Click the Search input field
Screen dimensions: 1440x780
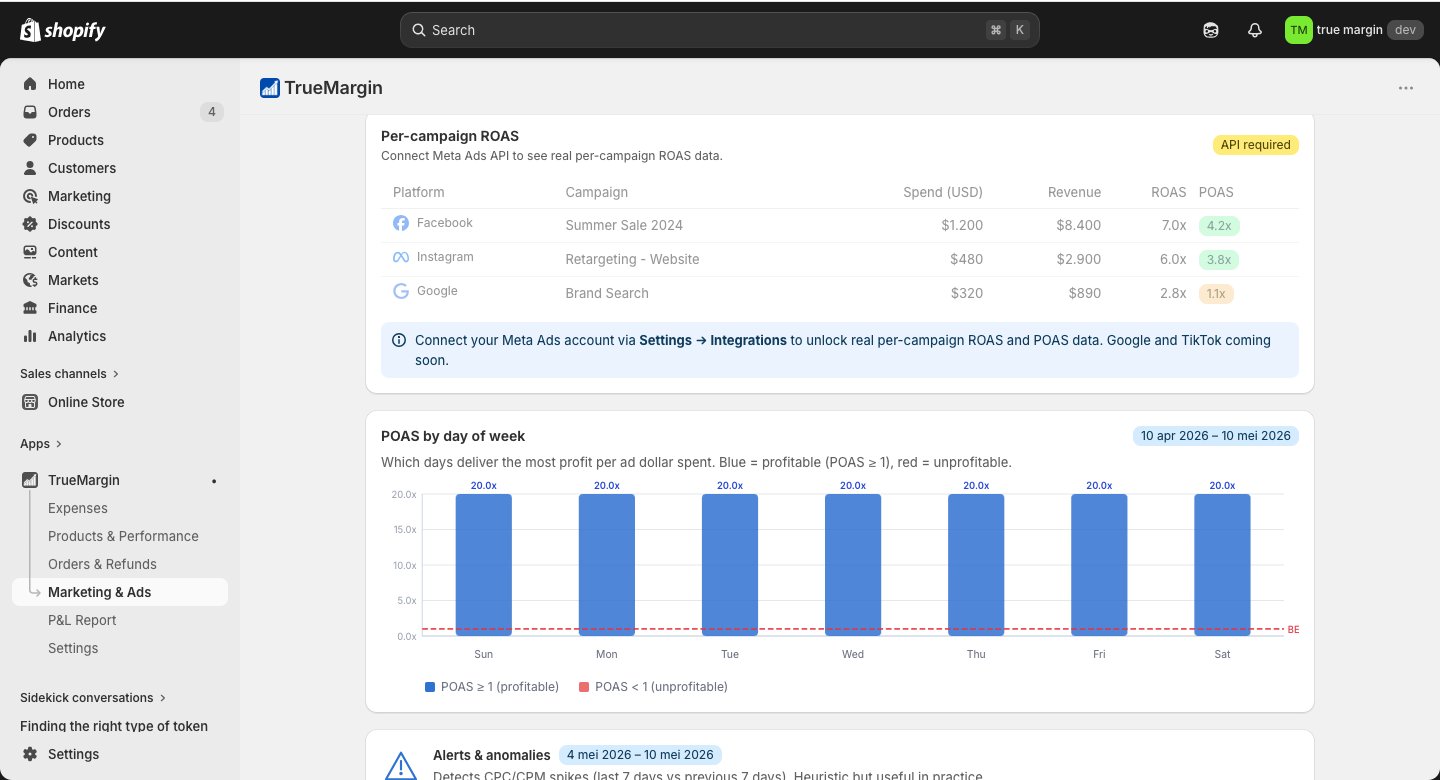click(x=720, y=30)
